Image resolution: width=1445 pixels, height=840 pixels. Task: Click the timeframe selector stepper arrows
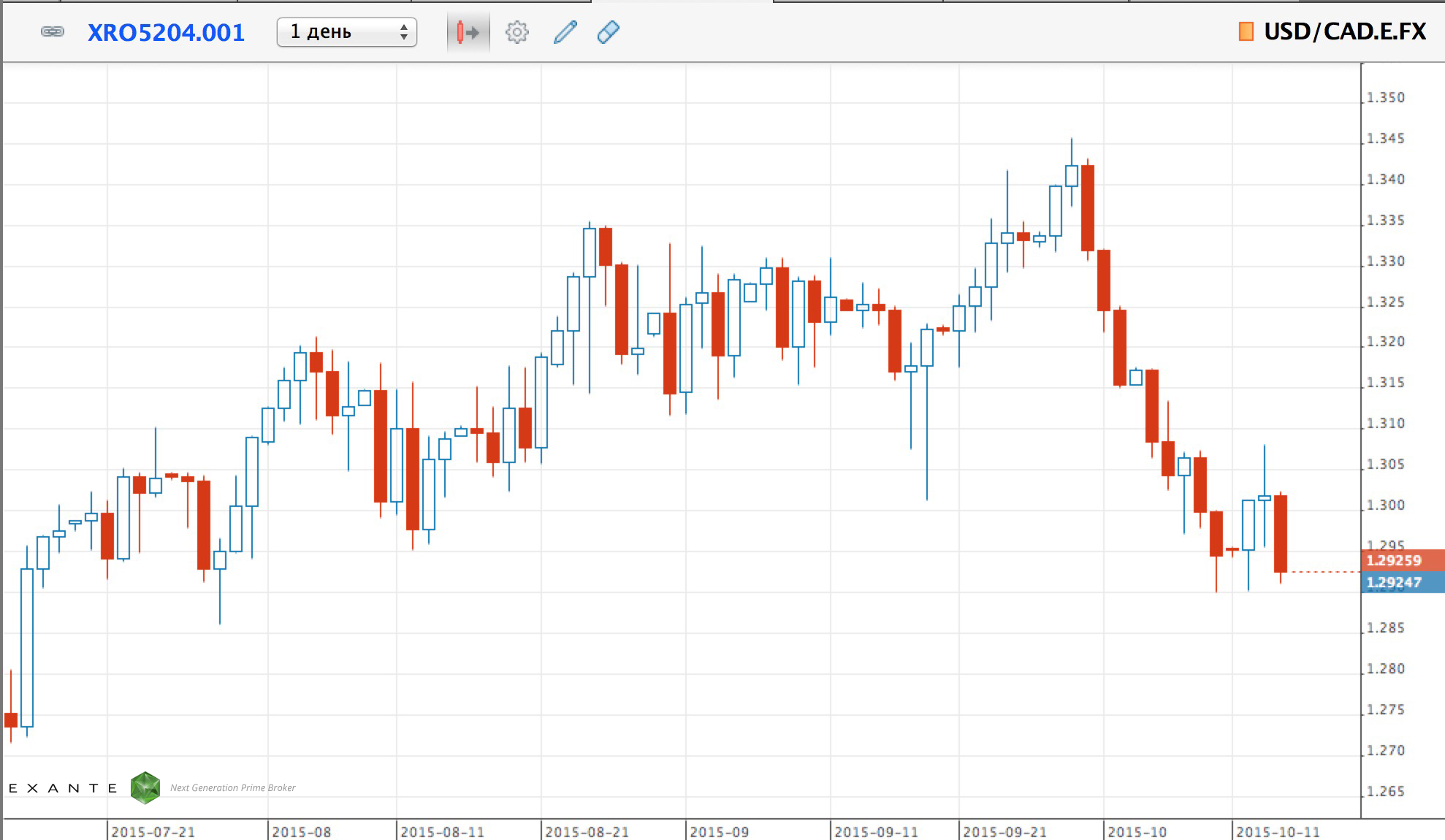(403, 32)
